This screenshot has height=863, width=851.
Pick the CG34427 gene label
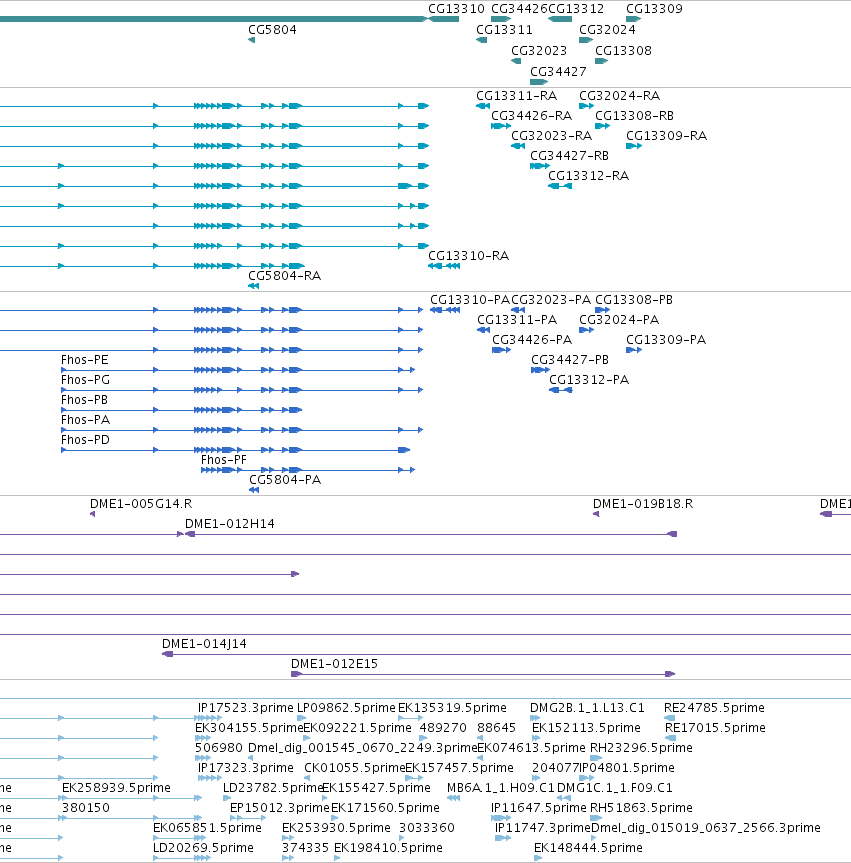[558, 72]
